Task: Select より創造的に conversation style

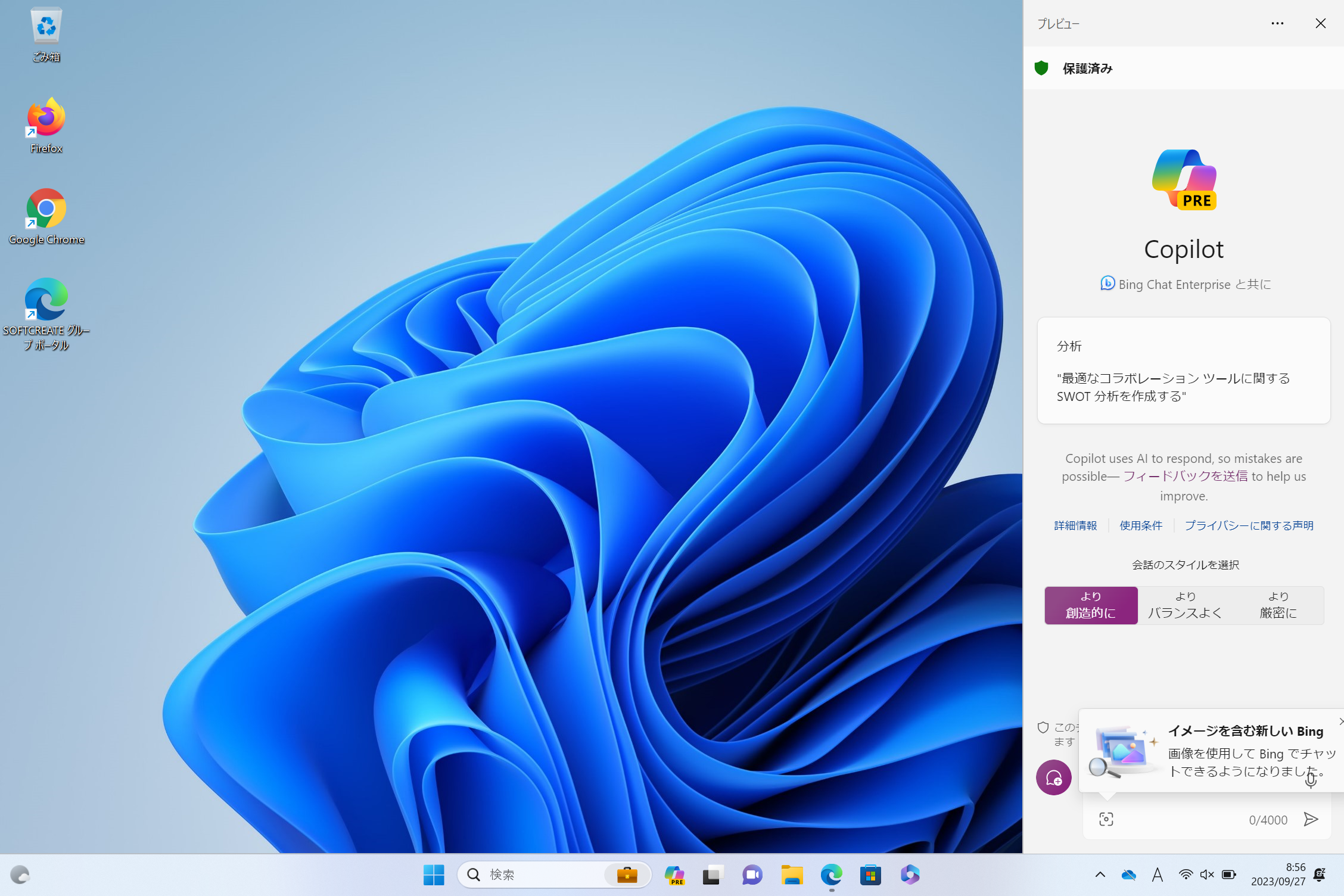Action: (x=1090, y=605)
